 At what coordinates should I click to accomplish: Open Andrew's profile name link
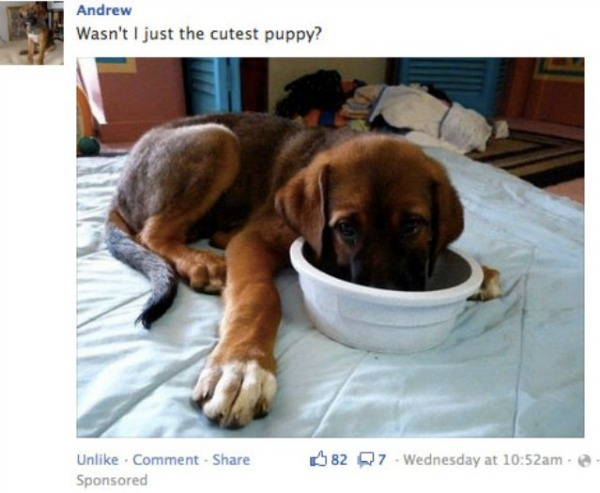click(104, 10)
